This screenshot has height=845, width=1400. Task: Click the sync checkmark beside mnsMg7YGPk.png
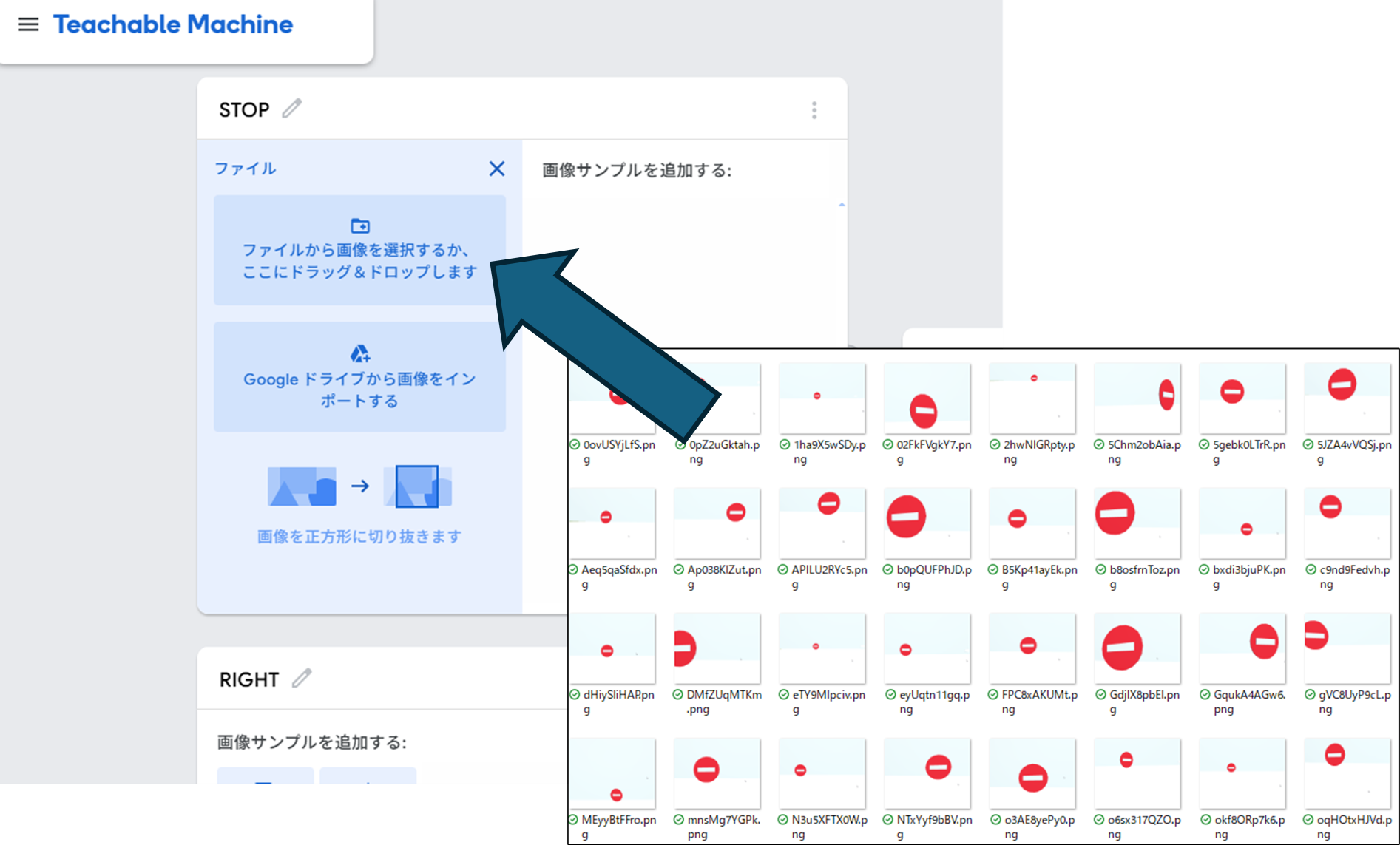pyautogui.click(x=679, y=820)
